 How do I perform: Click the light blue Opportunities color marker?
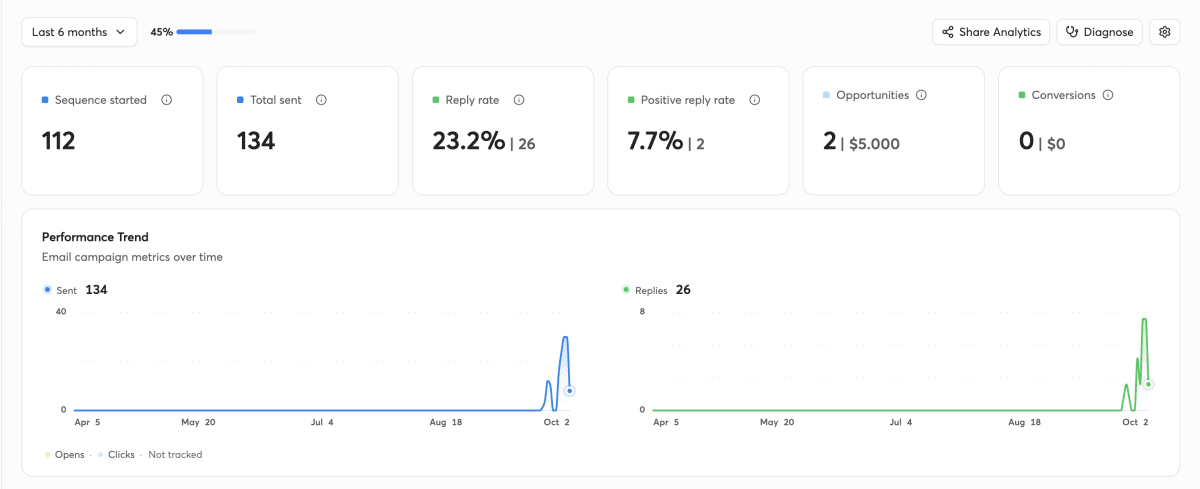[826, 95]
